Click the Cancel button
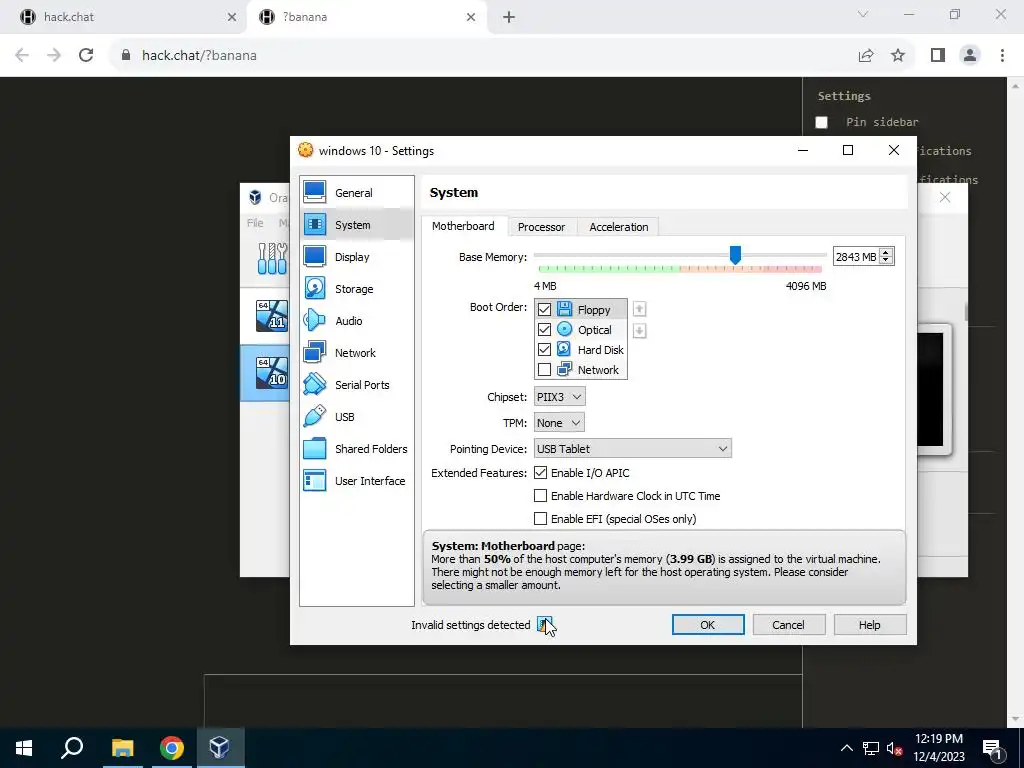The width and height of the screenshot is (1024, 768). [x=788, y=625]
